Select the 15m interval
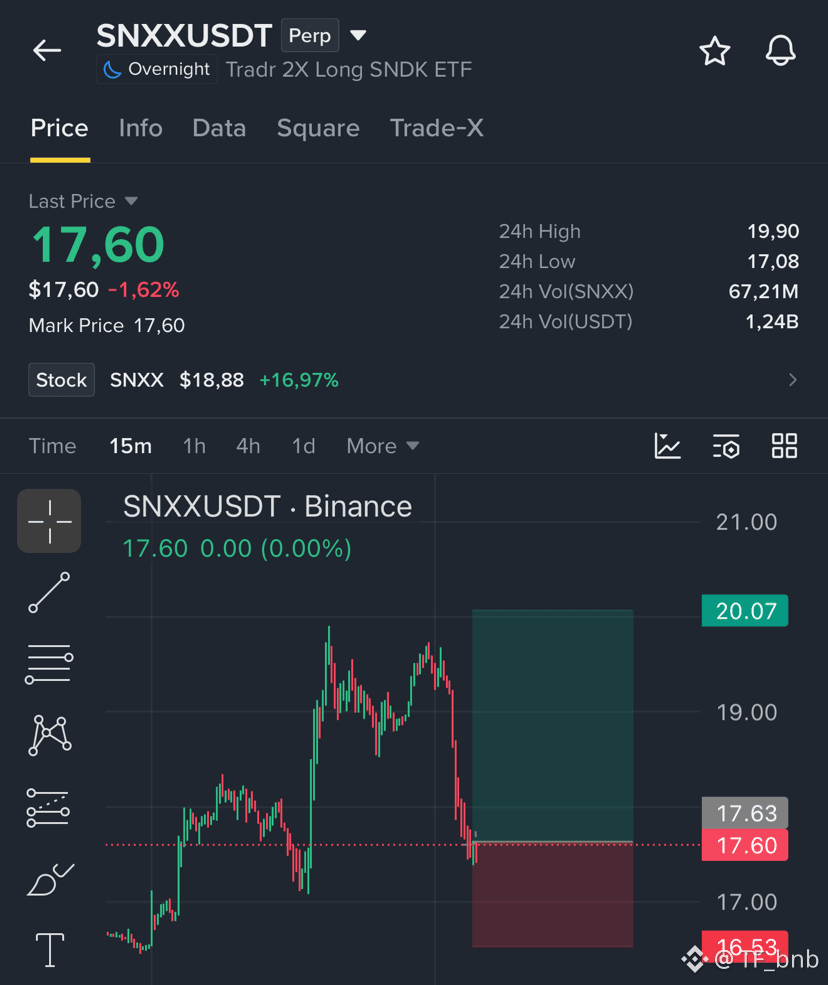 pyautogui.click(x=131, y=446)
